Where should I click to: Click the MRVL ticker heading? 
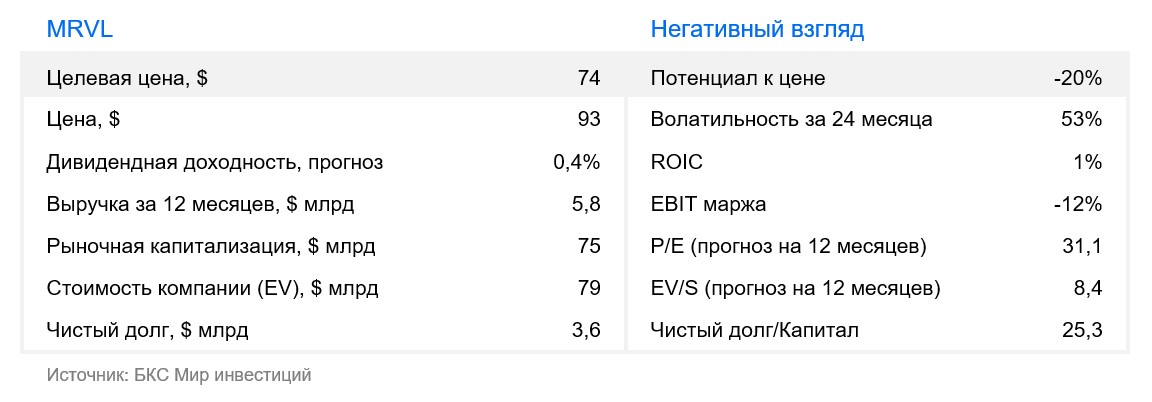coord(80,30)
